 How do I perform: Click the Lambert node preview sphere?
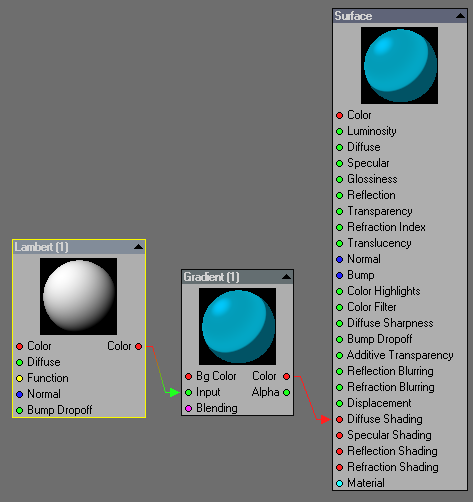[78, 296]
